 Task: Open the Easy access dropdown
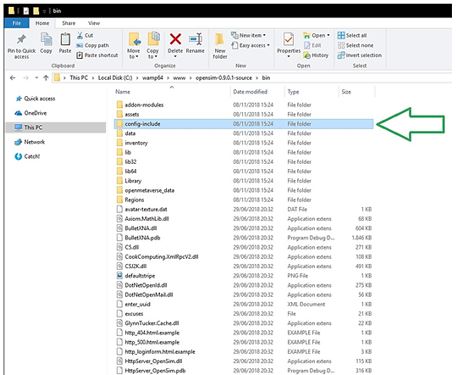click(250, 45)
